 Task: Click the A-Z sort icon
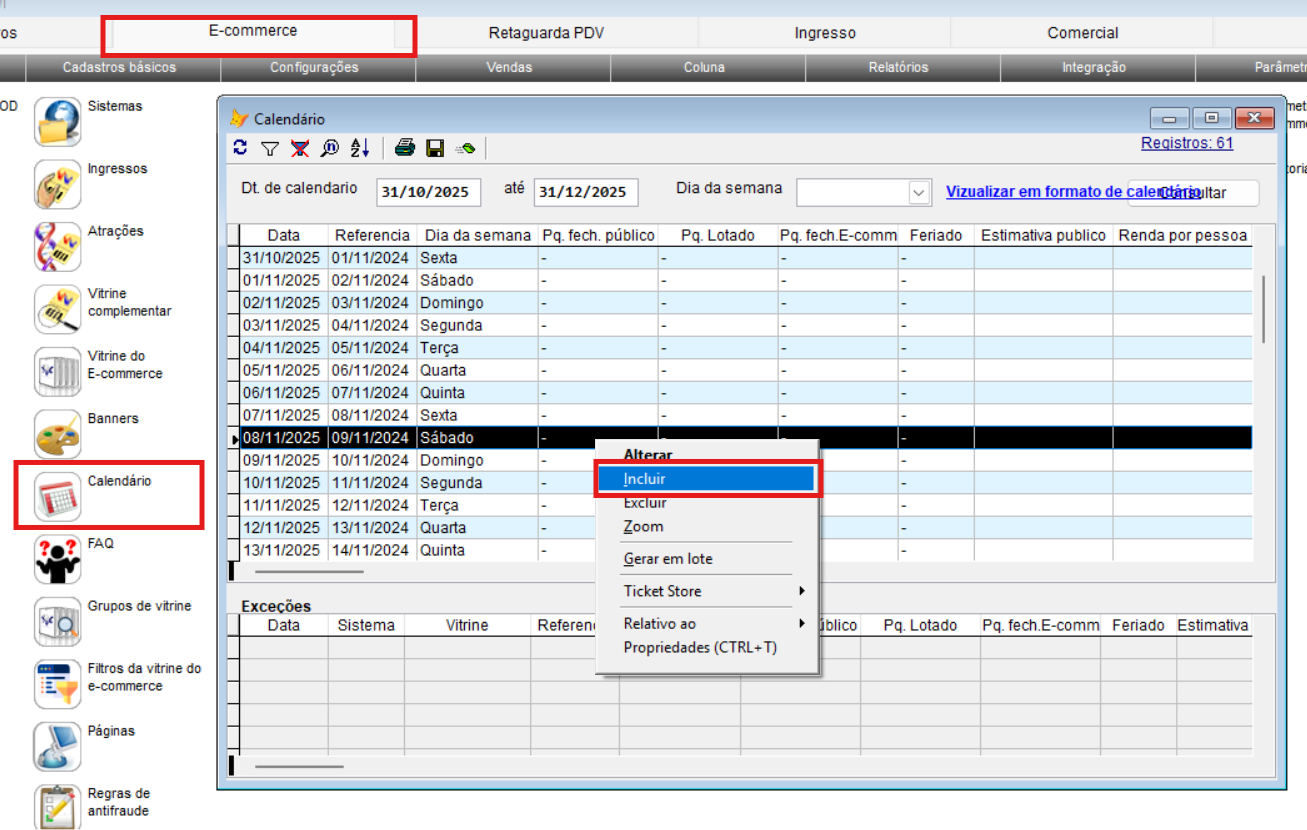coord(360,148)
